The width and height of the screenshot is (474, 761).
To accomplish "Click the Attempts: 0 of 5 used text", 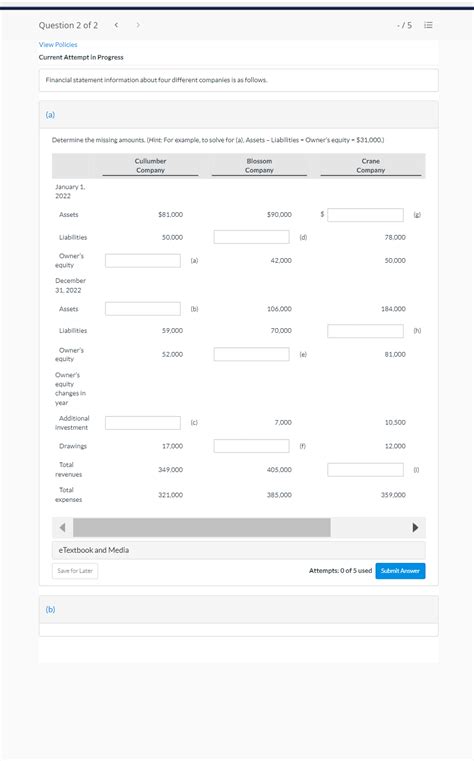I will (341, 571).
